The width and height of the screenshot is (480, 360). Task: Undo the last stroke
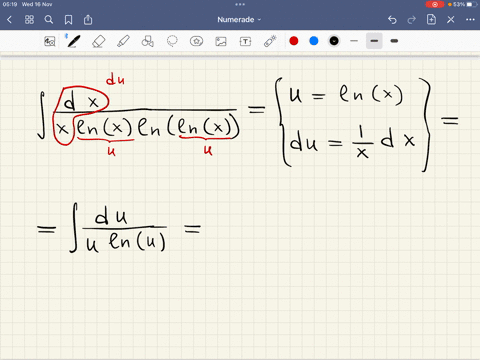click(392, 20)
